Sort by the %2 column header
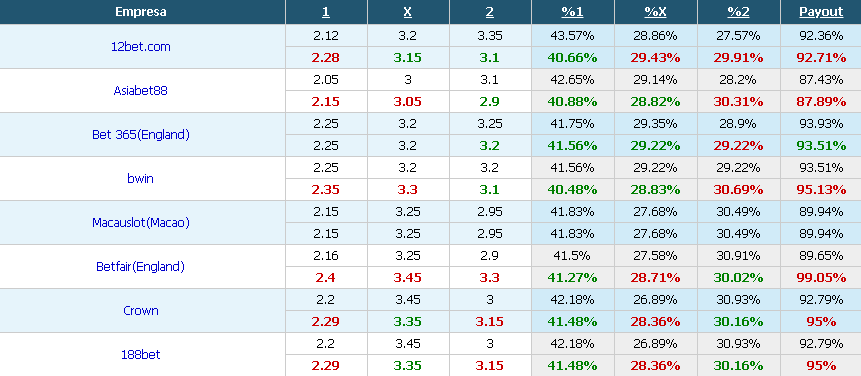The height and width of the screenshot is (376, 861). (x=739, y=12)
